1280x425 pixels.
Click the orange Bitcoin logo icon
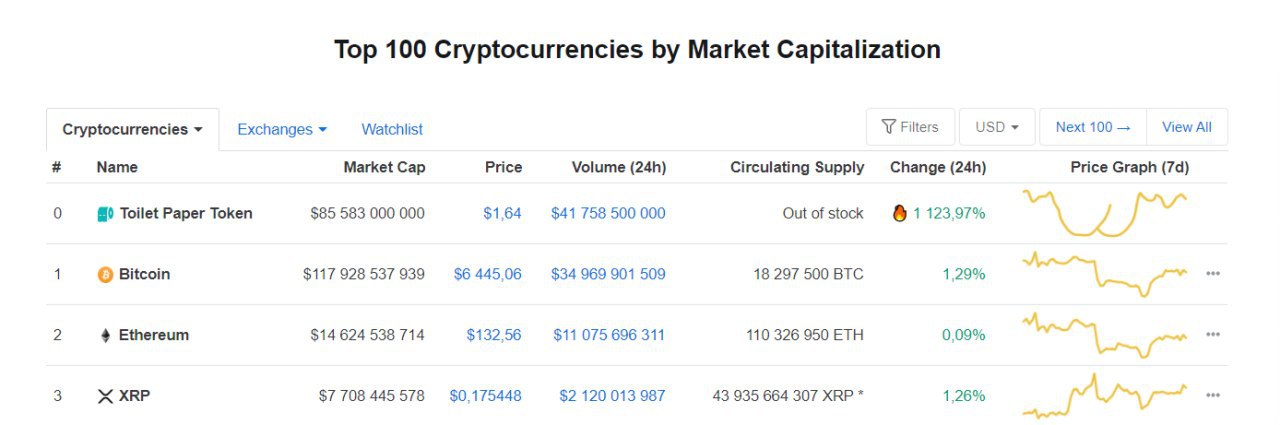[x=105, y=275]
